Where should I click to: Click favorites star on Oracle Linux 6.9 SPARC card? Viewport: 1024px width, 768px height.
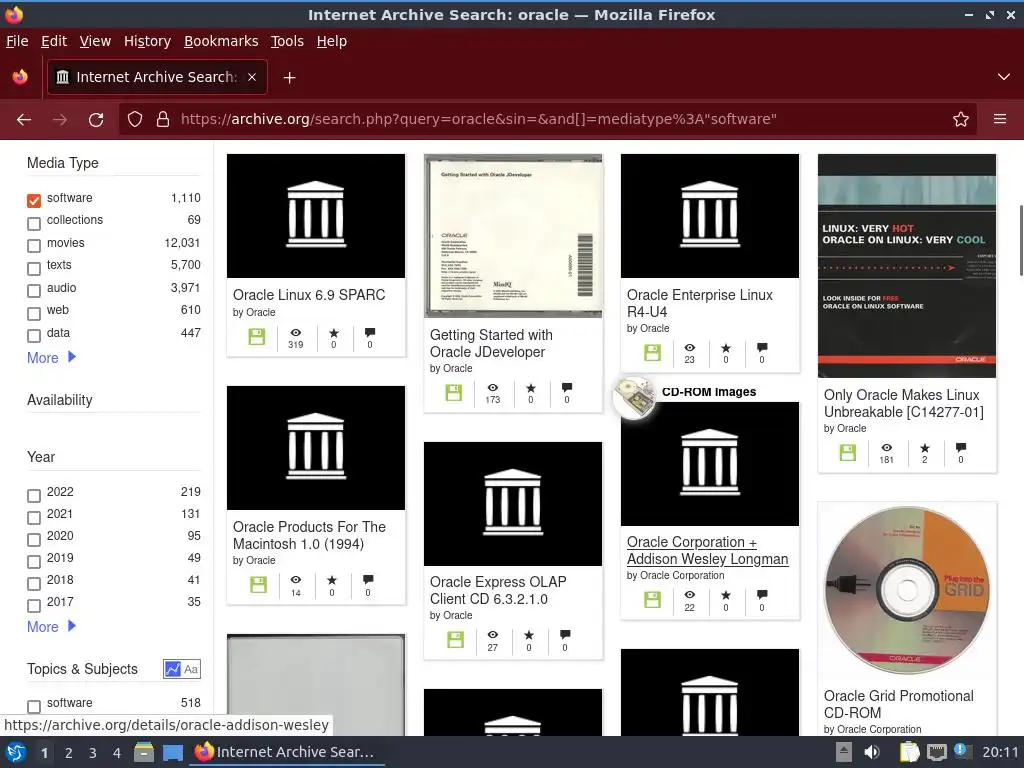334,333
